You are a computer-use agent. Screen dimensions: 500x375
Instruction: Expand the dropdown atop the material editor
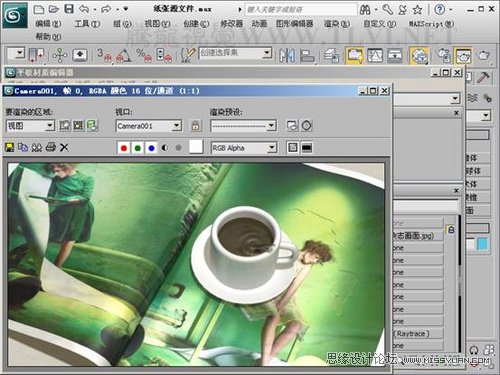click(455, 99)
